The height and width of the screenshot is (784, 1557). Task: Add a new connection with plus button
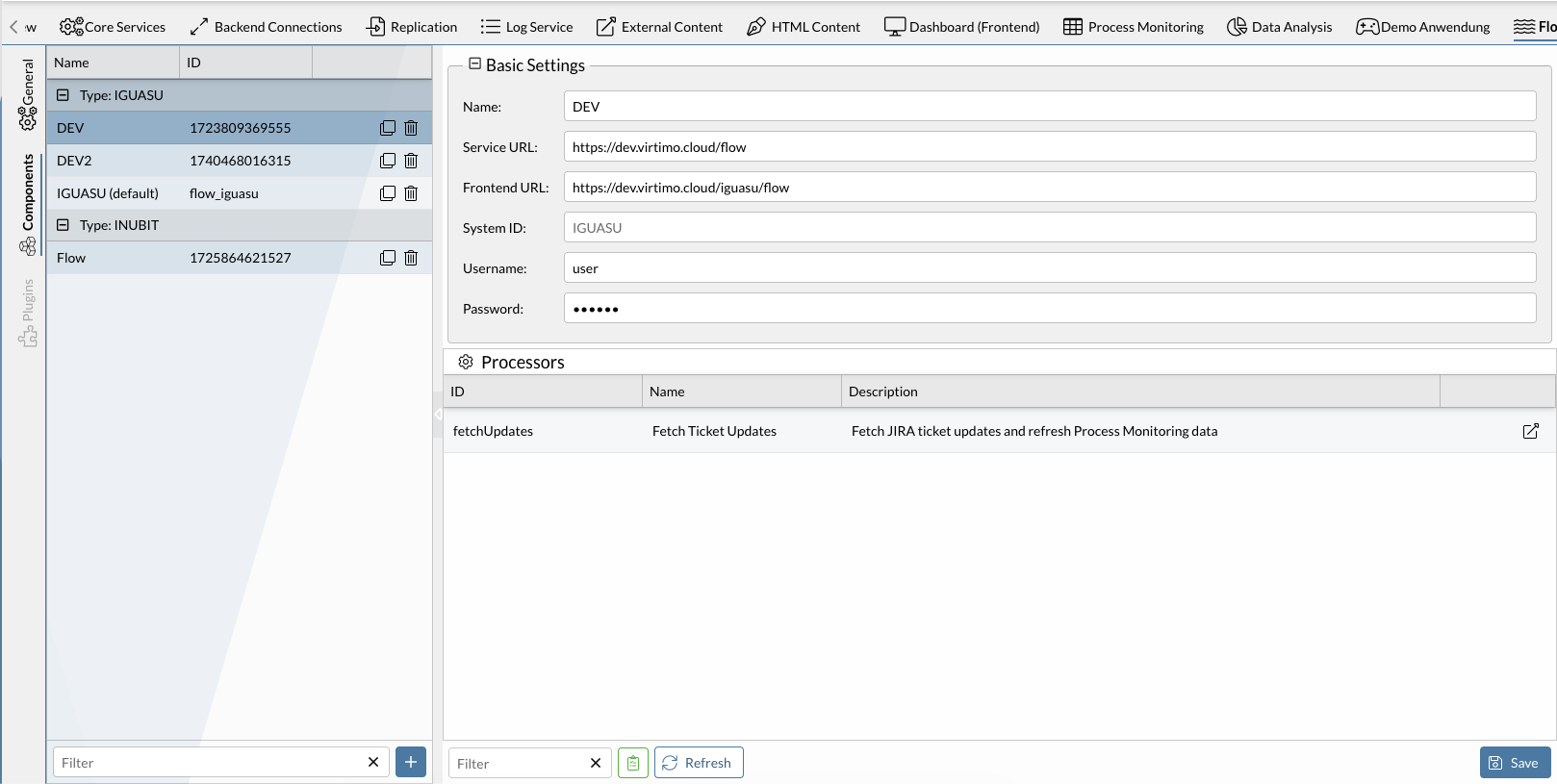tap(411, 762)
